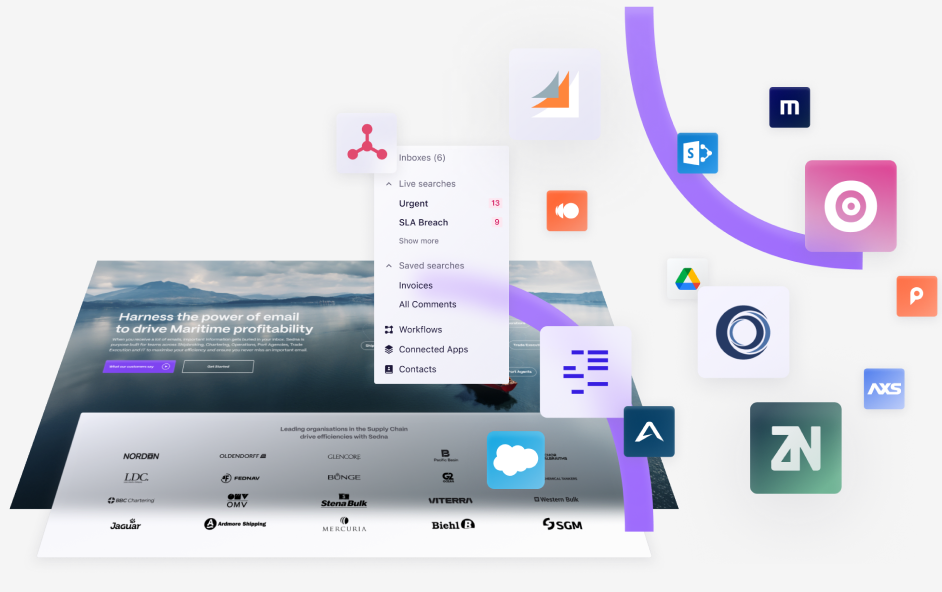Click the dark blue swirl ring tile

pos(743,332)
